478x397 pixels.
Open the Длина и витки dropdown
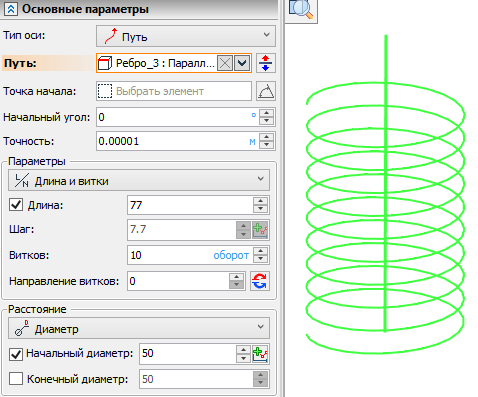[x=139, y=180]
